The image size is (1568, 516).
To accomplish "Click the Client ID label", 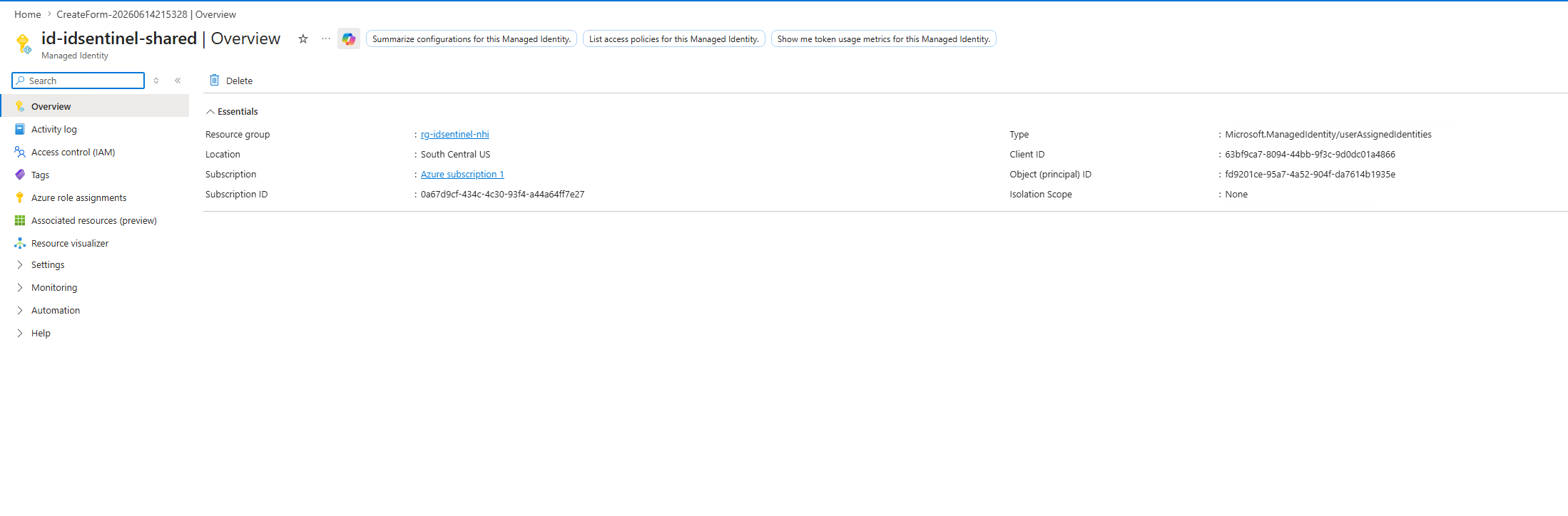I will pos(1027,154).
